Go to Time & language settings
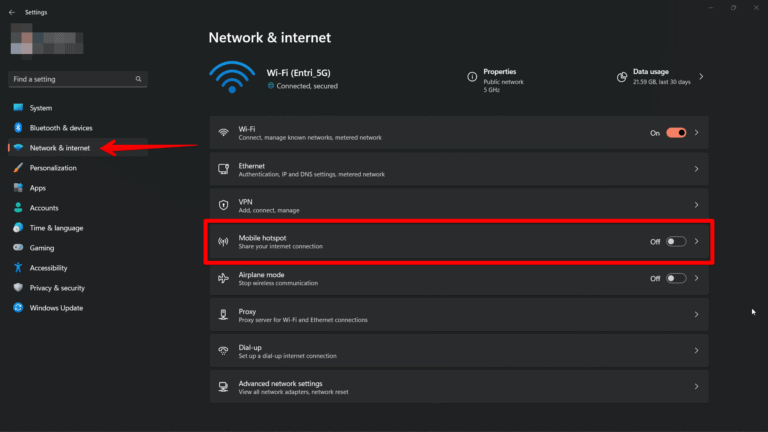Image resolution: width=768 pixels, height=432 pixels. coord(56,228)
